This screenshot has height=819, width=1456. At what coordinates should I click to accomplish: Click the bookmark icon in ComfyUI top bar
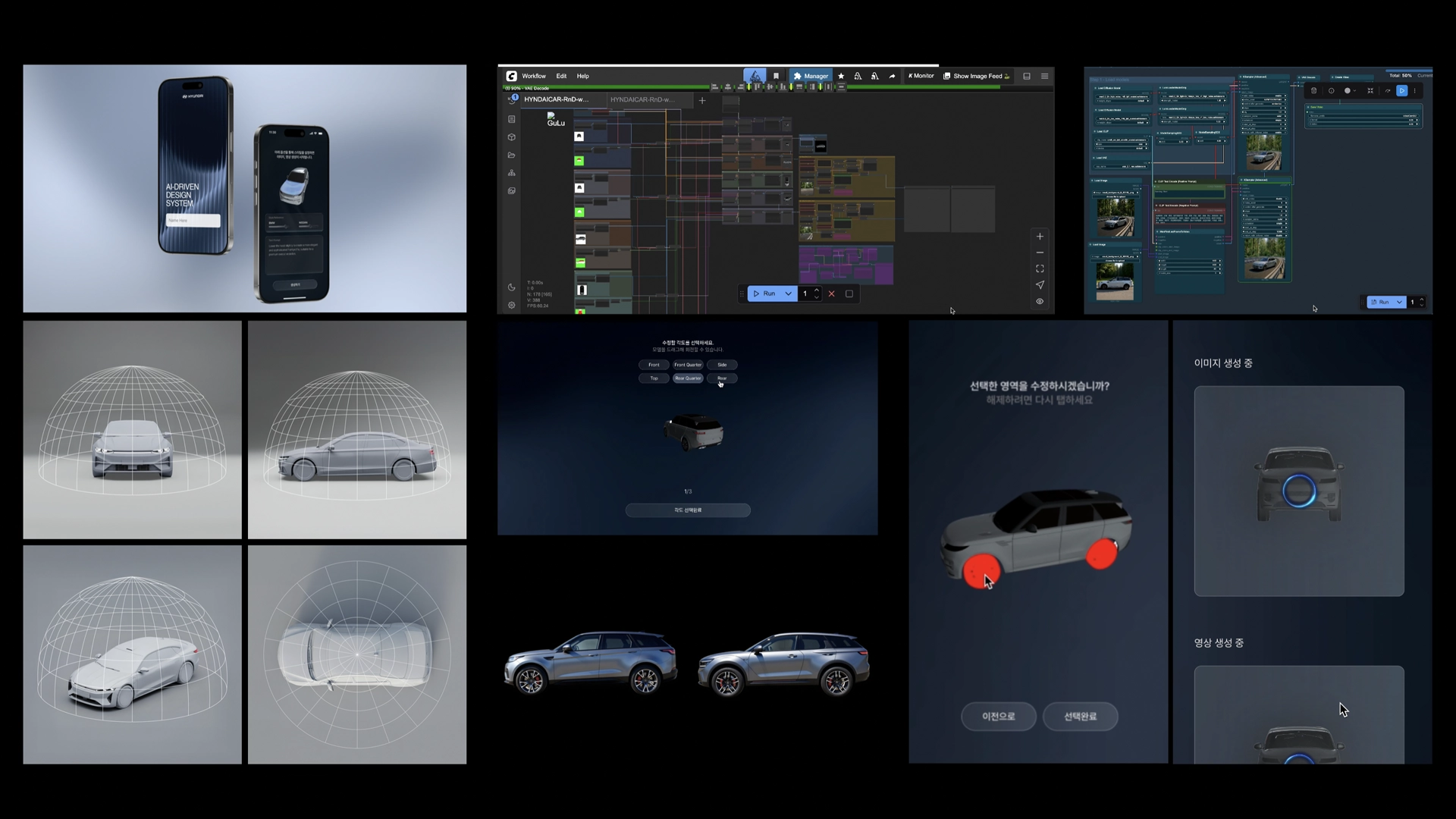click(x=776, y=76)
